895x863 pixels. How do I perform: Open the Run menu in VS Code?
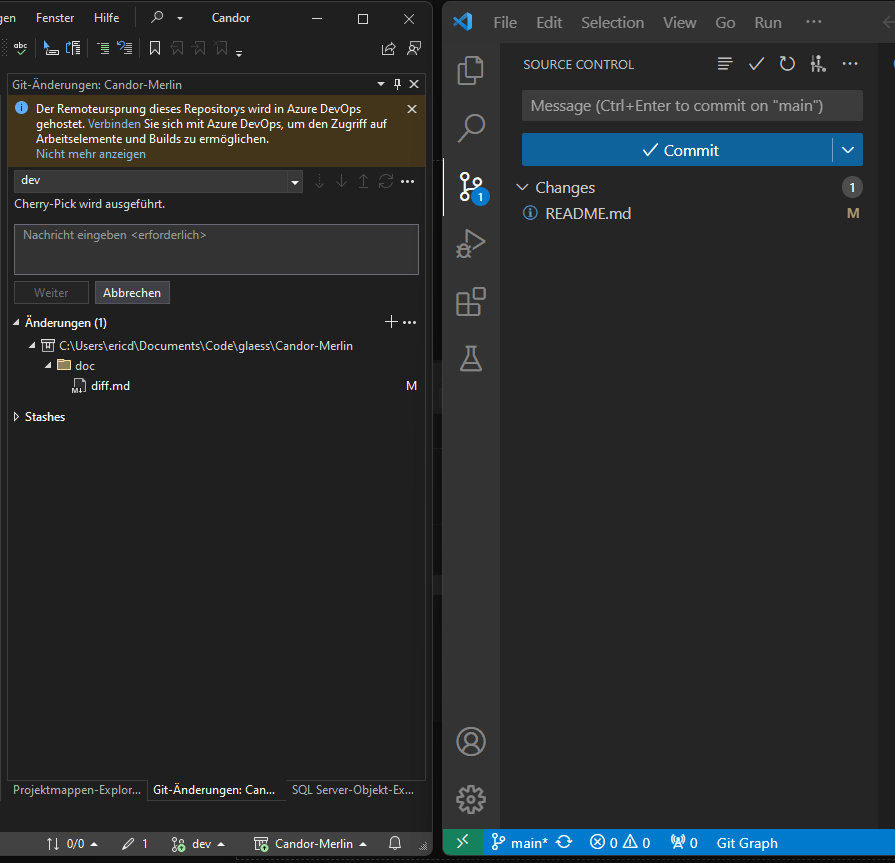(x=768, y=22)
